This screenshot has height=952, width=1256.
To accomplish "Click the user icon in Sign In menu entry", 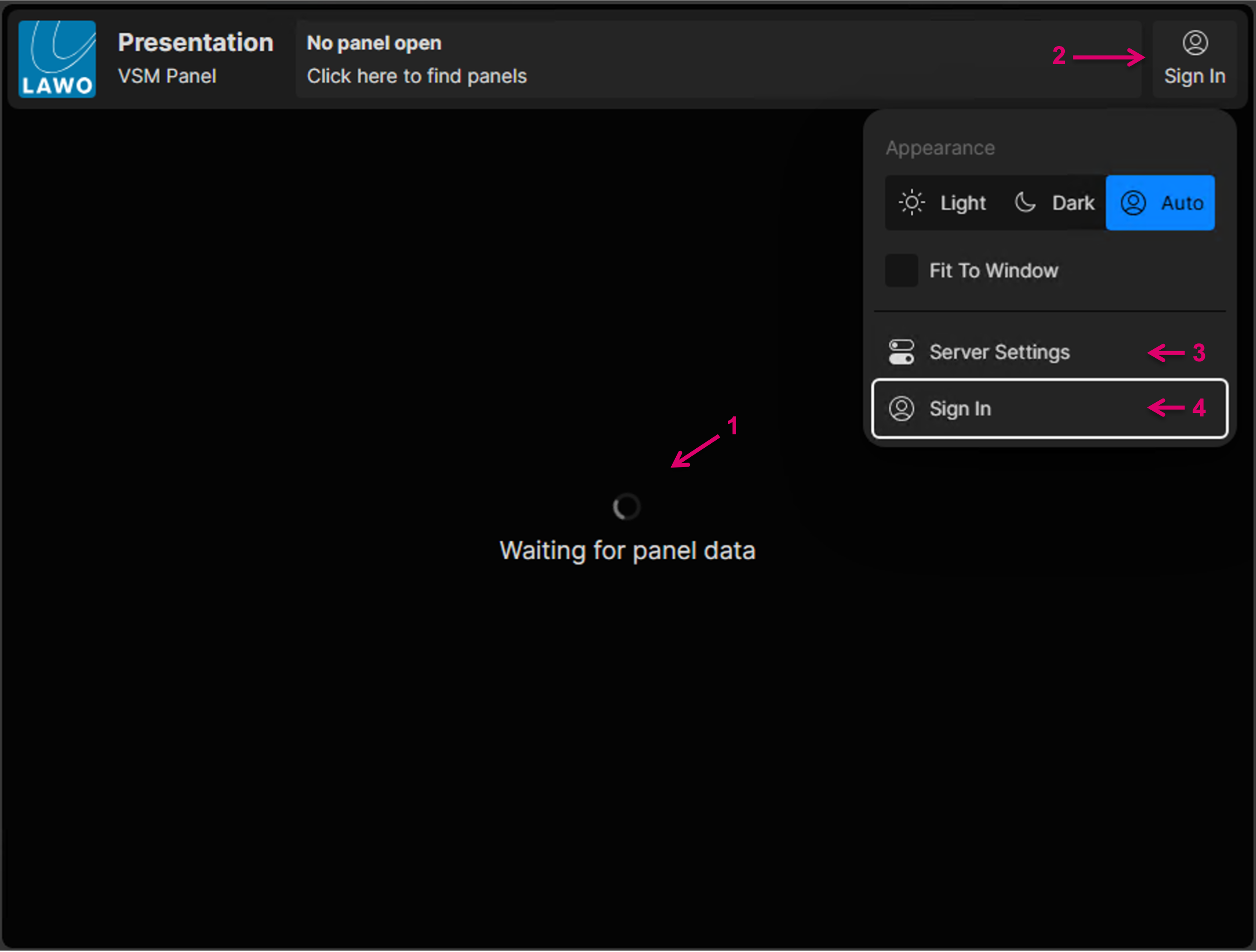I will pos(901,408).
